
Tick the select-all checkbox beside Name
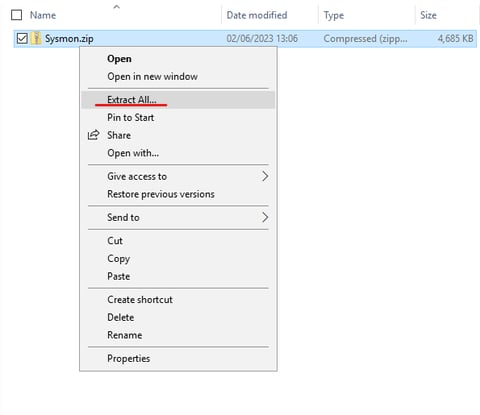click(x=17, y=15)
